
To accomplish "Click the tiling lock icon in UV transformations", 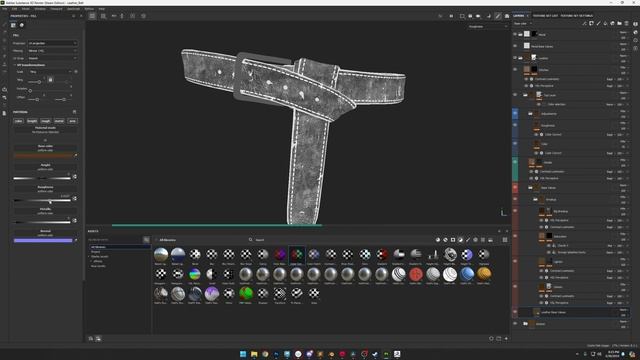I will point(50,80).
